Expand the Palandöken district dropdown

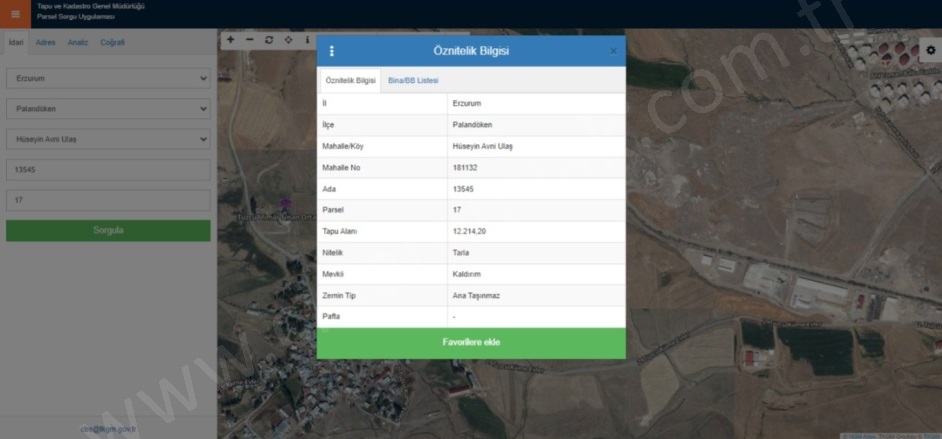click(108, 109)
